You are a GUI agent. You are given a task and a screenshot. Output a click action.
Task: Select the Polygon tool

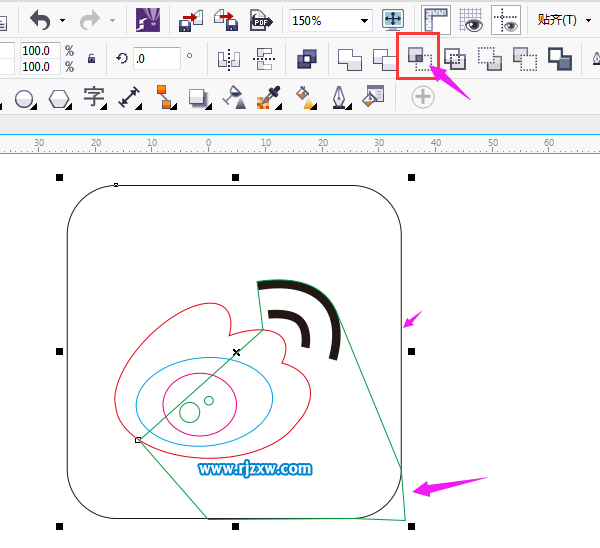click(x=60, y=99)
